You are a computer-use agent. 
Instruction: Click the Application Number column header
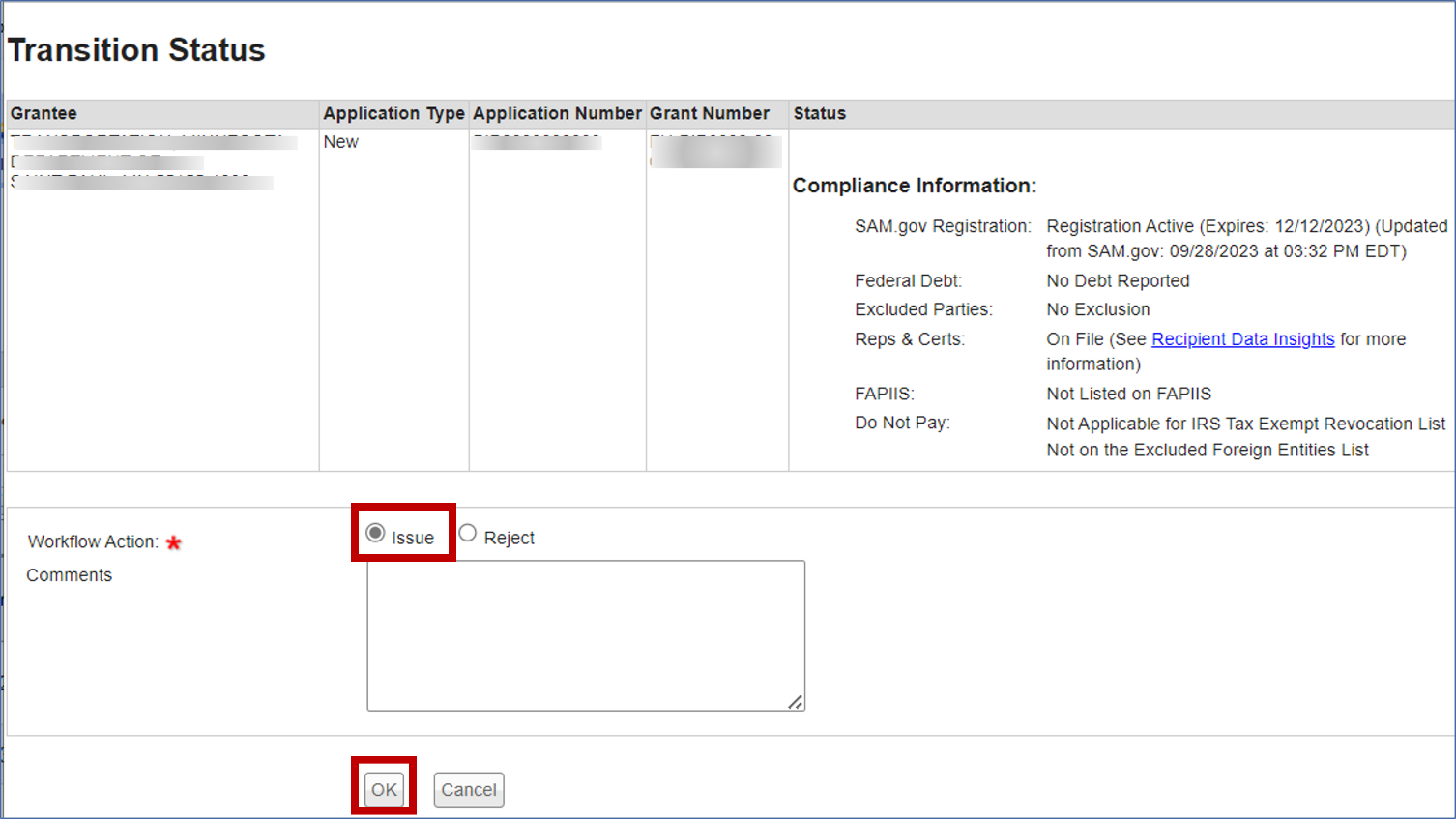[x=557, y=113]
